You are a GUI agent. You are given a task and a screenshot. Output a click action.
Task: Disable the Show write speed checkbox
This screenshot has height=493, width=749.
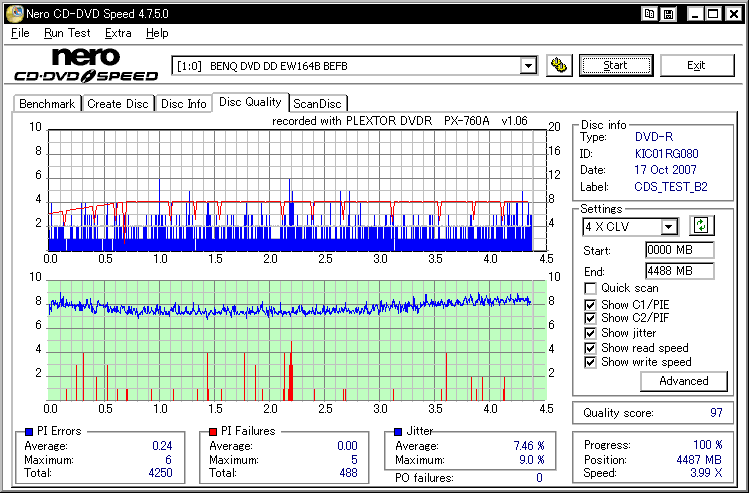click(x=590, y=362)
